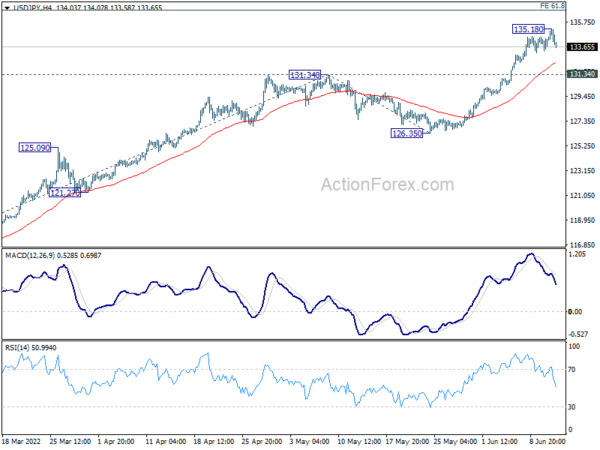Click the 11 Apr 04:00 date label
This screenshot has width=600, height=450.
166,441
